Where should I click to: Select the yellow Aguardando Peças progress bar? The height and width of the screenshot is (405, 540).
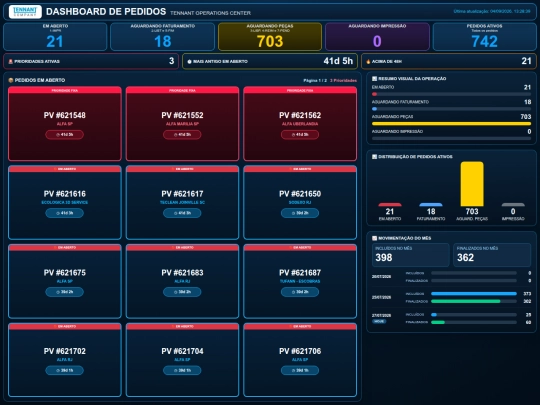(x=451, y=124)
